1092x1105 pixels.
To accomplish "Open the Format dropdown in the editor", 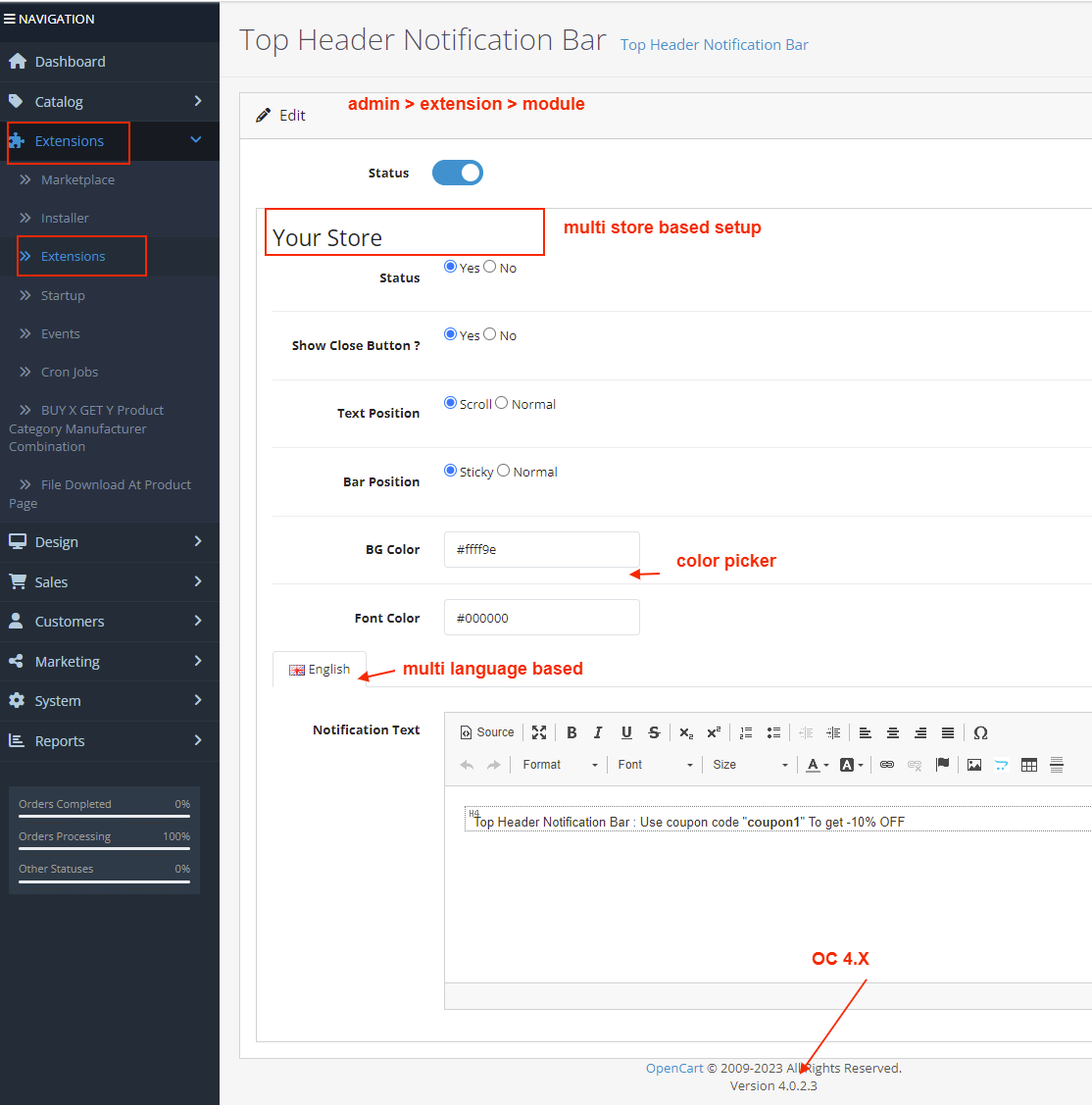I will 560,765.
